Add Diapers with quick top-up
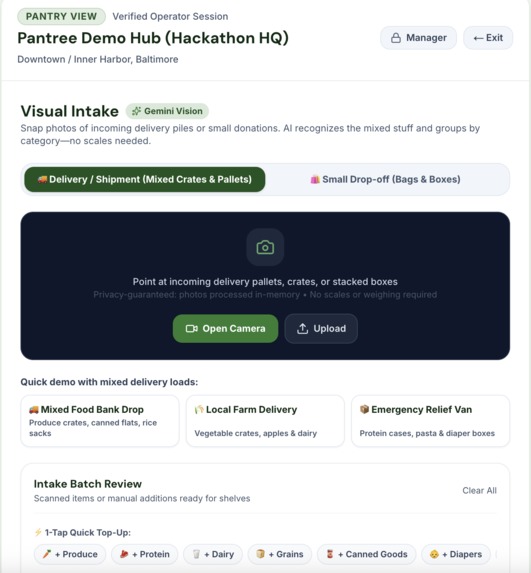Screen dimensions: 531x573 [x=456, y=554]
